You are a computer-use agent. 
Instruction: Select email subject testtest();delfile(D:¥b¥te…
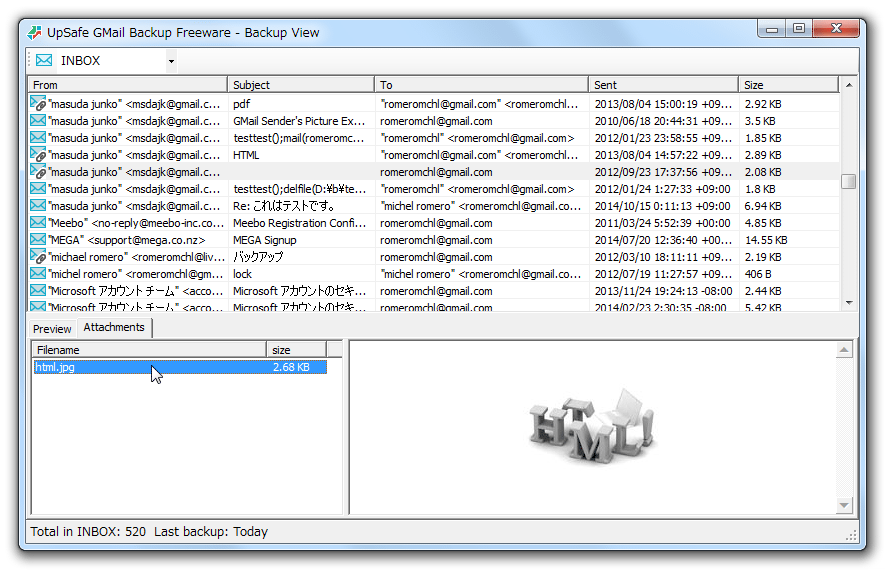tap(299, 189)
